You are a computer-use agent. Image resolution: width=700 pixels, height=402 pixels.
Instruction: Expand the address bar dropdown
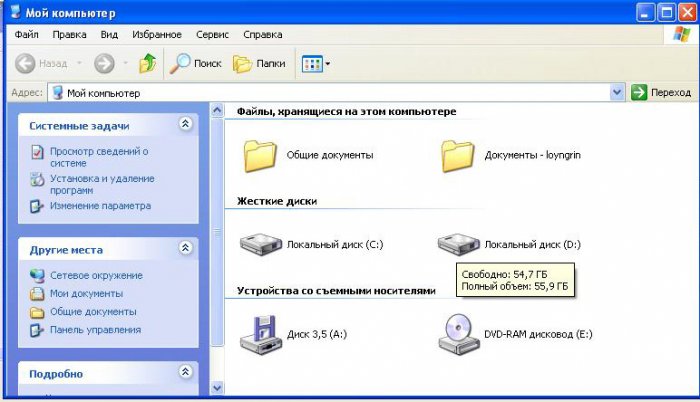pyautogui.click(x=617, y=92)
